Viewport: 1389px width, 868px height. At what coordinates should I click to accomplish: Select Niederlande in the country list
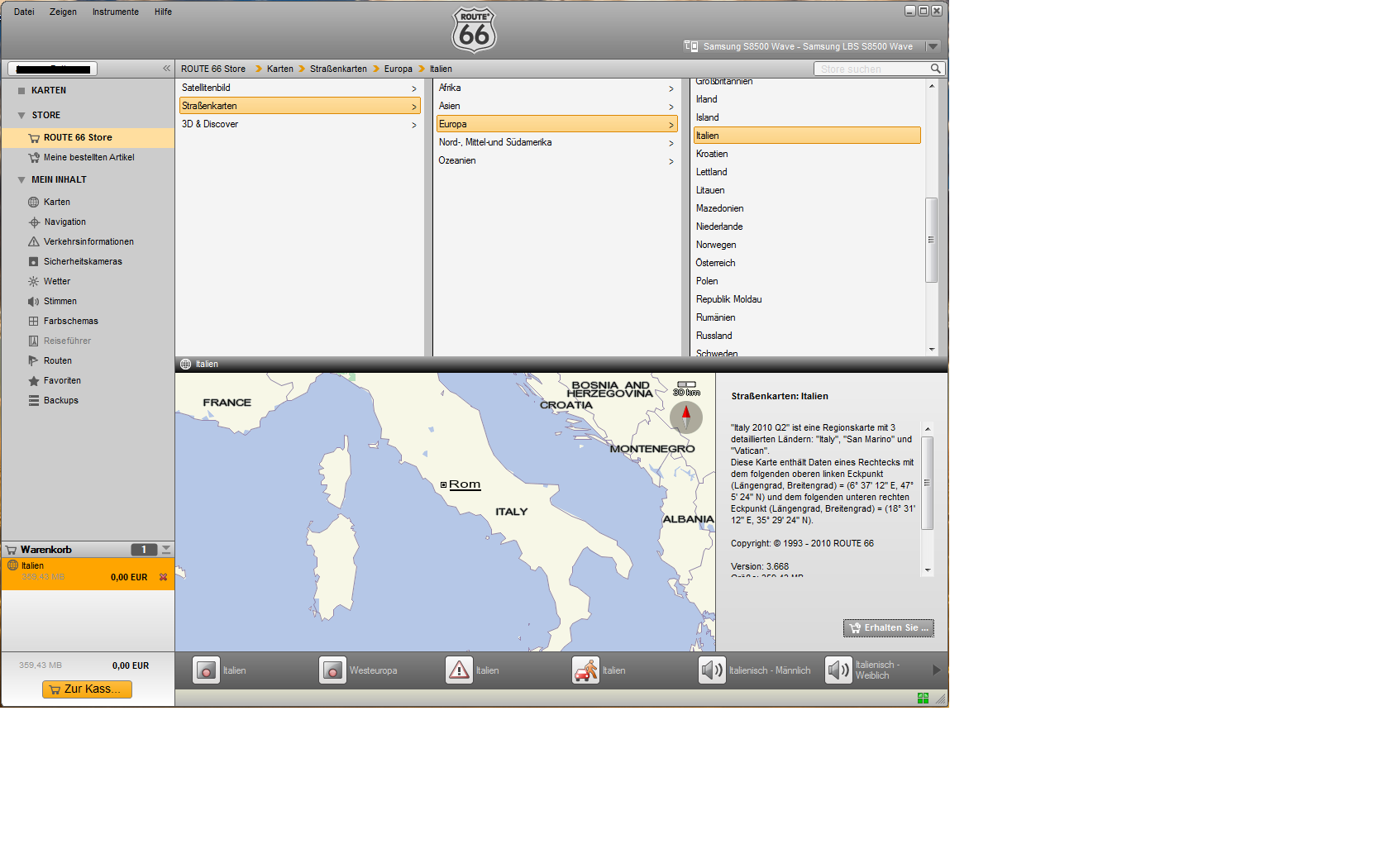[807, 227]
